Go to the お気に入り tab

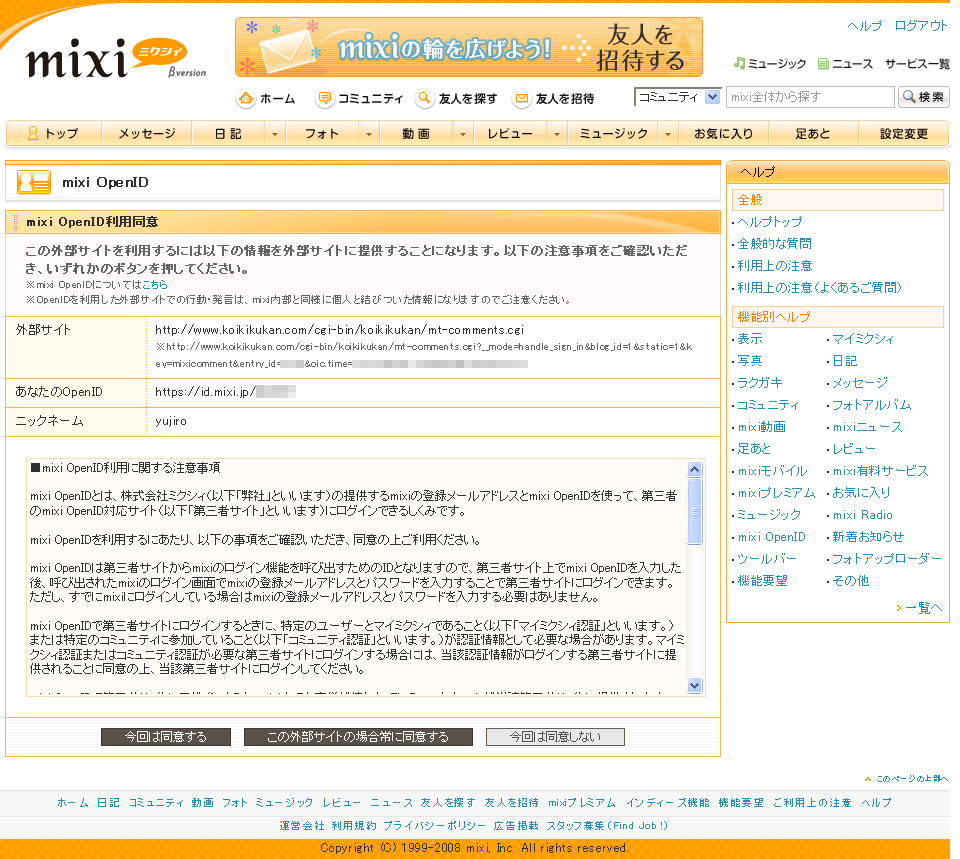click(x=724, y=133)
